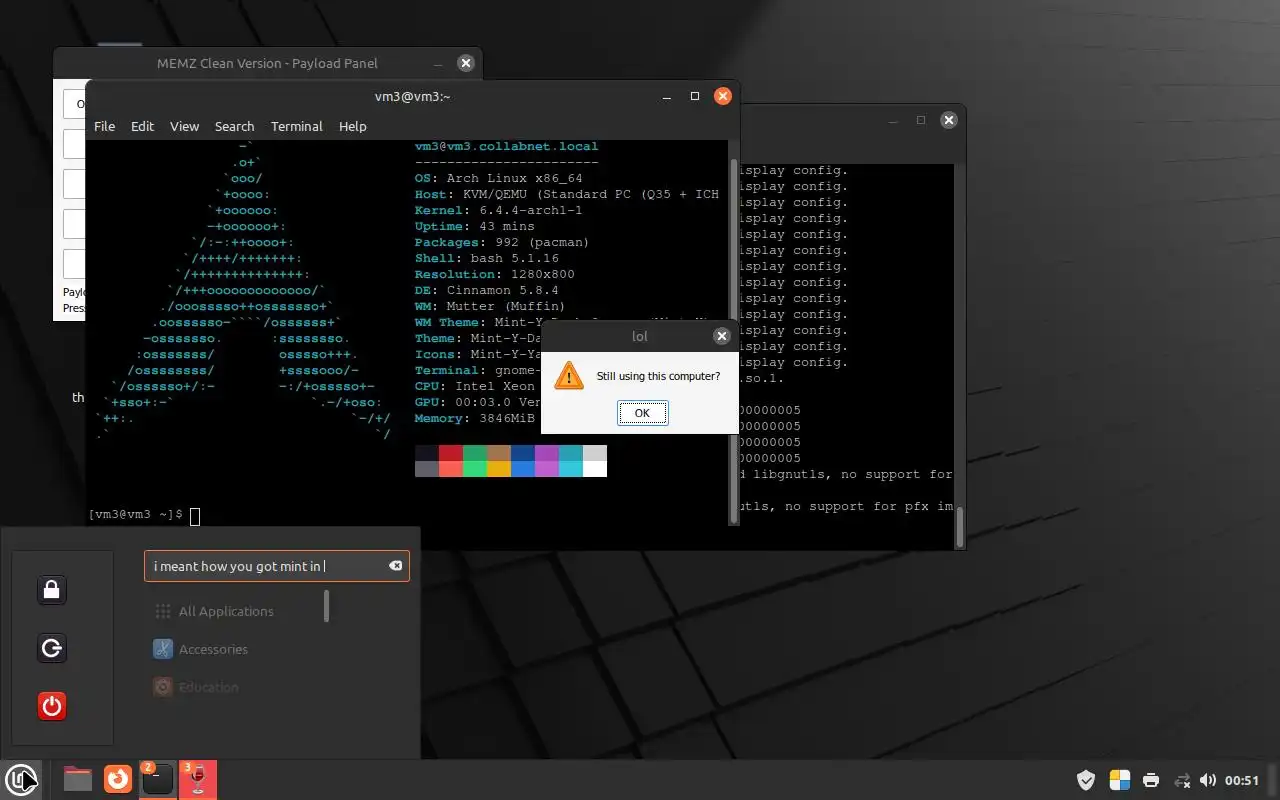
Task: Focus the menu search field
Action: point(277,566)
